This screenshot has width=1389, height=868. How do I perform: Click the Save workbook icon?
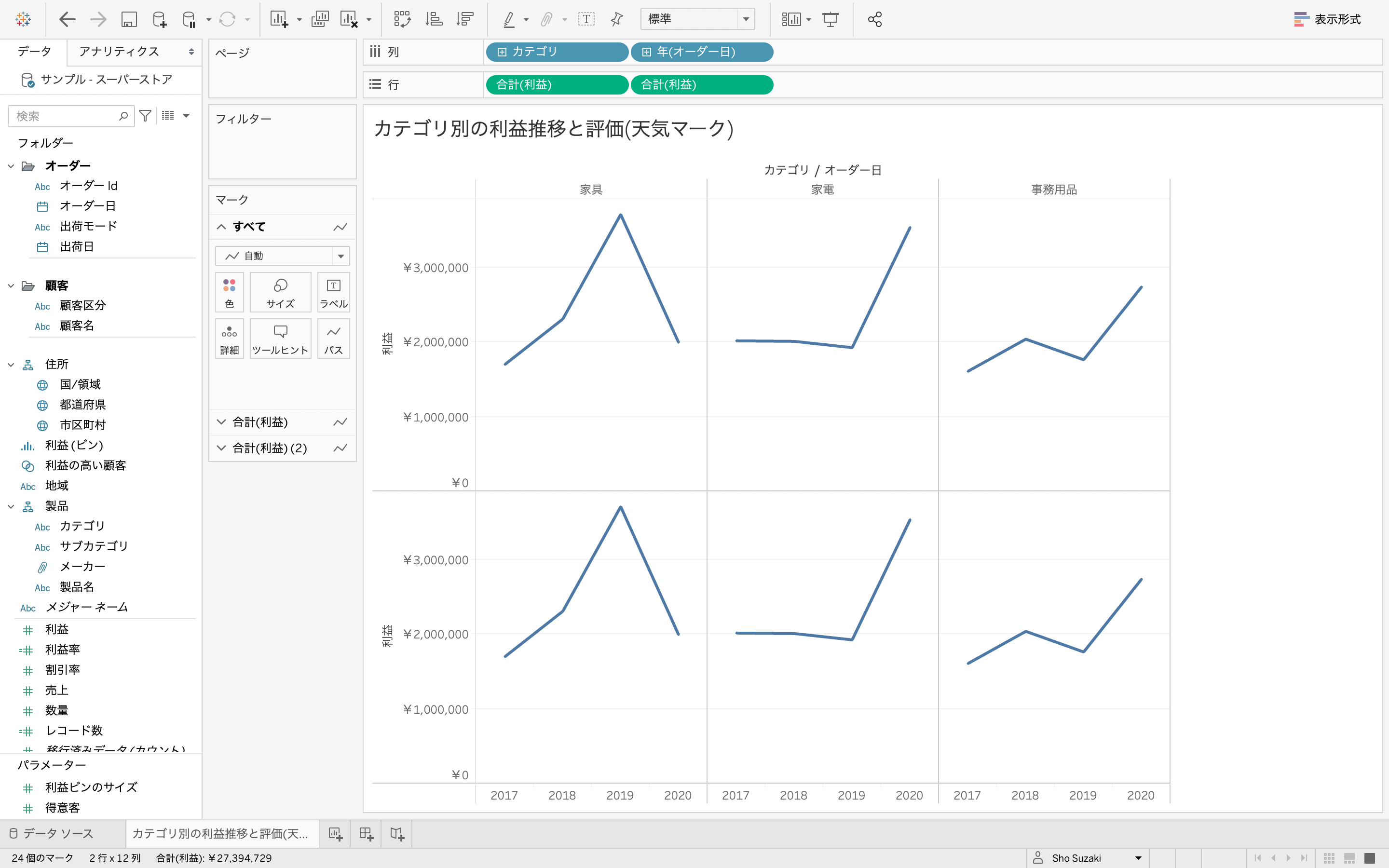point(129,19)
